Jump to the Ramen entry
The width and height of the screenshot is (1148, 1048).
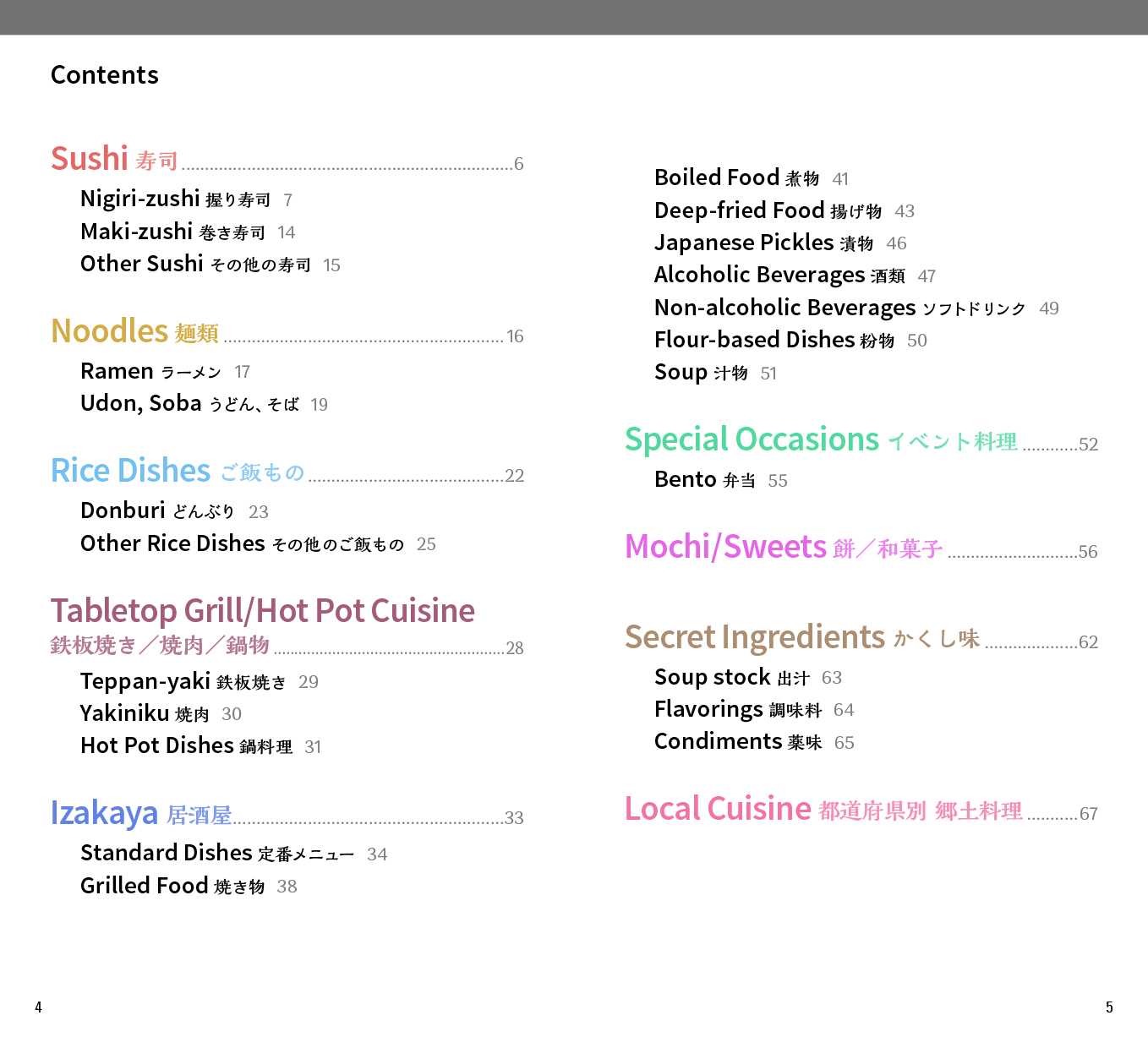coord(165,371)
